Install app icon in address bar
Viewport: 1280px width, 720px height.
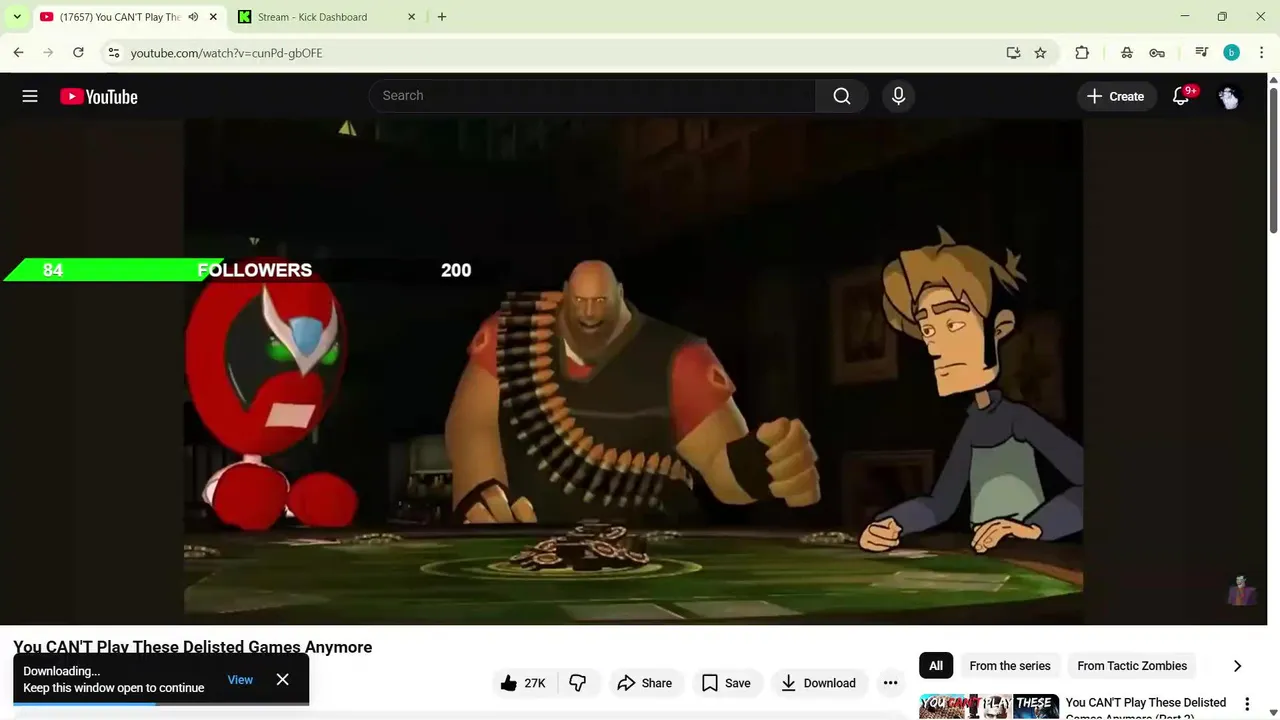[1013, 53]
